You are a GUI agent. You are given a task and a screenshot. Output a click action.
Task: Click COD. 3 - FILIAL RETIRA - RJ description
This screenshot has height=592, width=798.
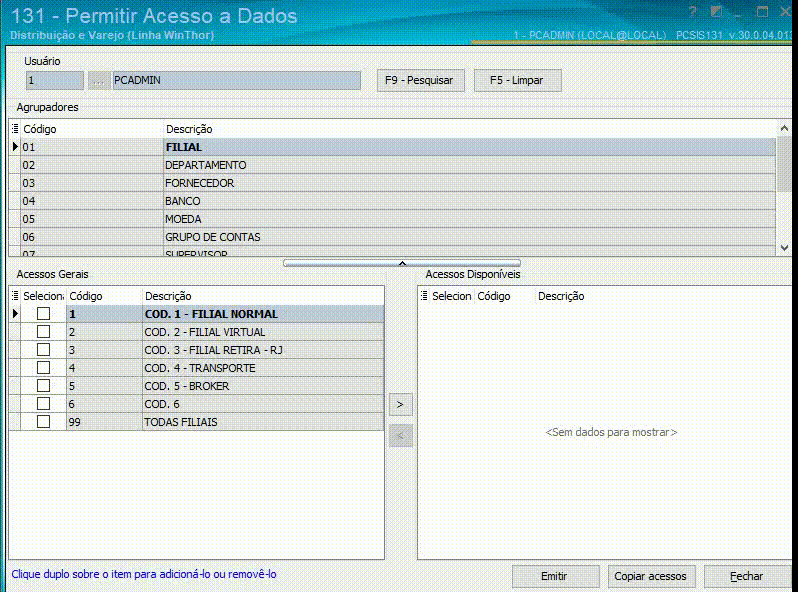click(263, 350)
